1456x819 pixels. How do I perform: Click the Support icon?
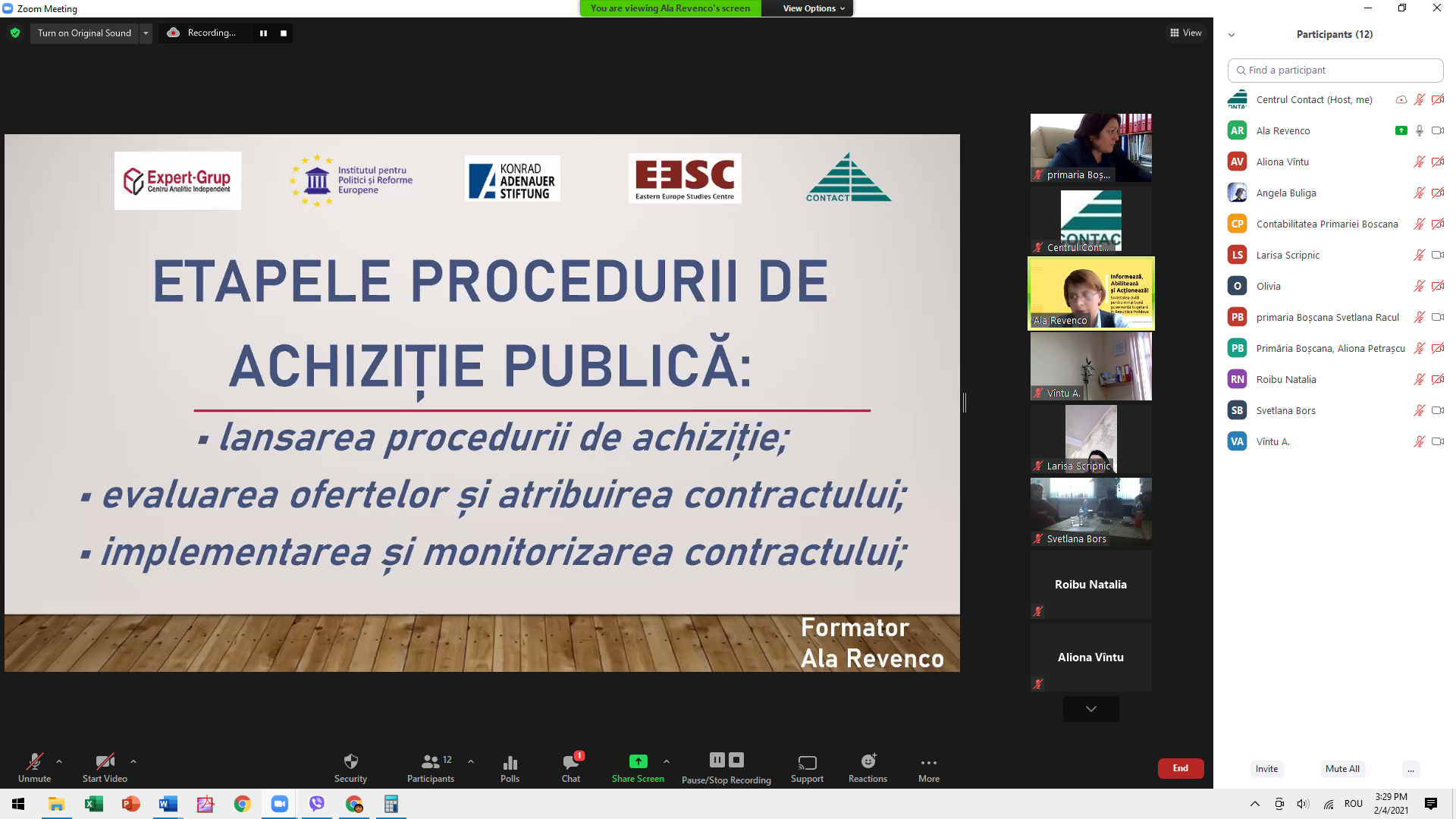coord(807,762)
